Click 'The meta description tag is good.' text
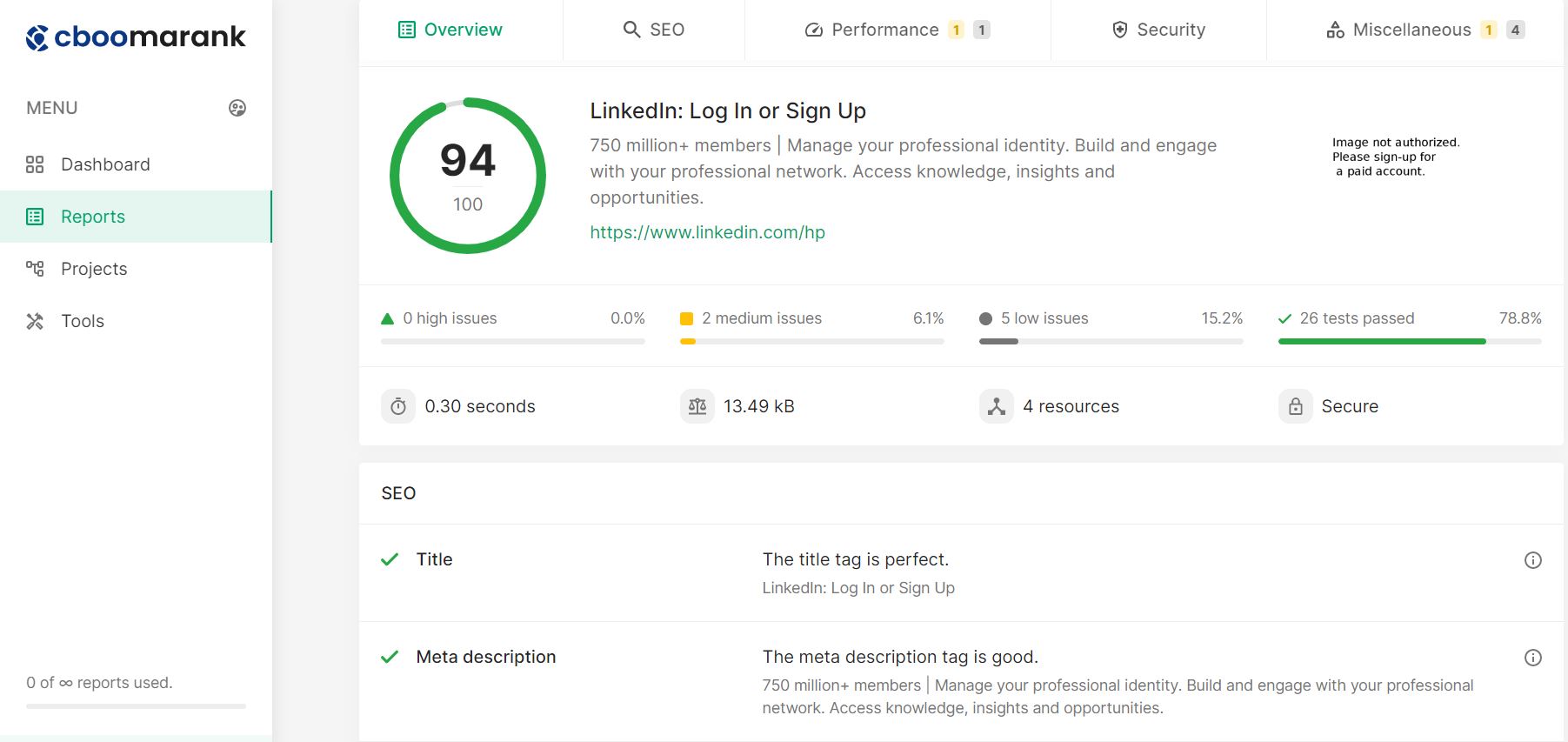Viewport: 1568px width, 742px height. point(900,657)
